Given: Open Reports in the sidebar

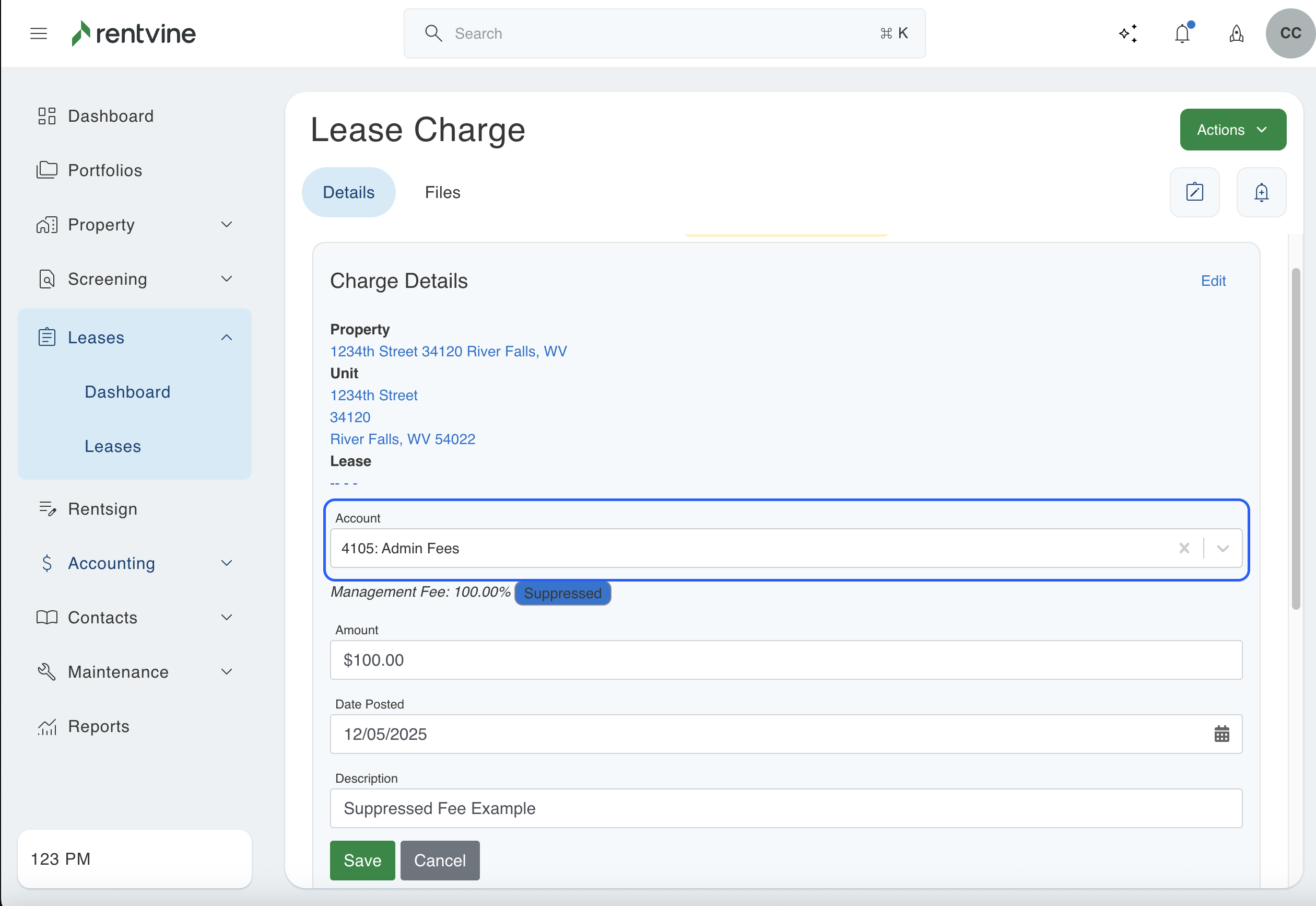Looking at the screenshot, I should [x=99, y=726].
